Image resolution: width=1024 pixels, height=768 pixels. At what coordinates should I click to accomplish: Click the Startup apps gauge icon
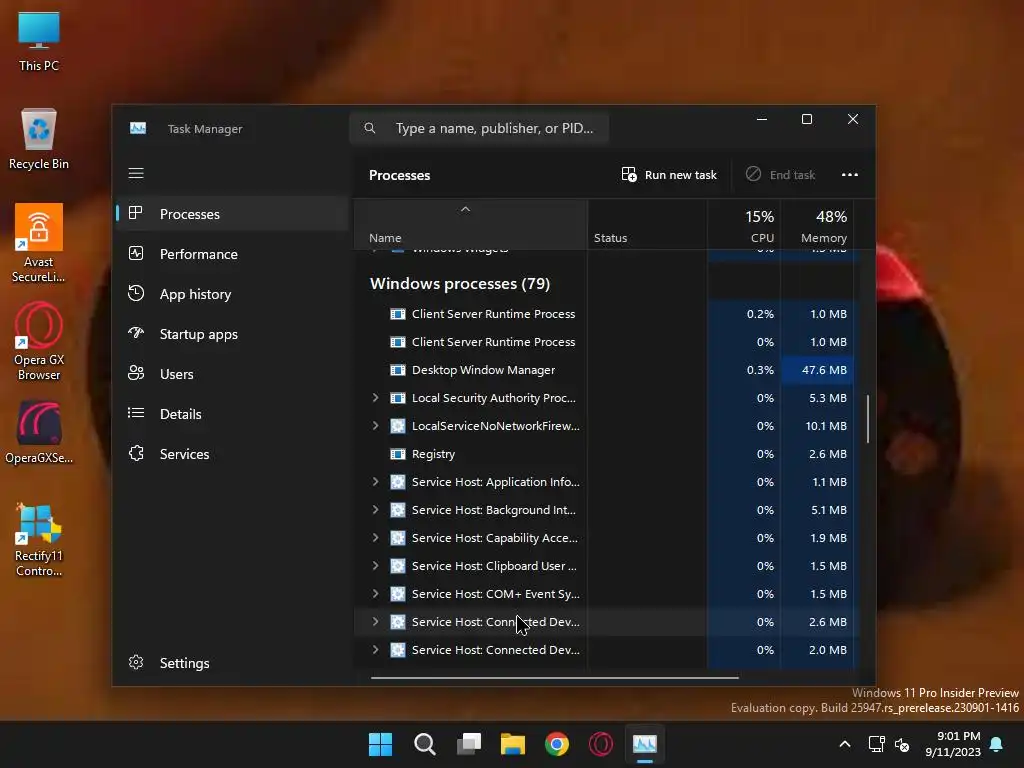pos(136,333)
